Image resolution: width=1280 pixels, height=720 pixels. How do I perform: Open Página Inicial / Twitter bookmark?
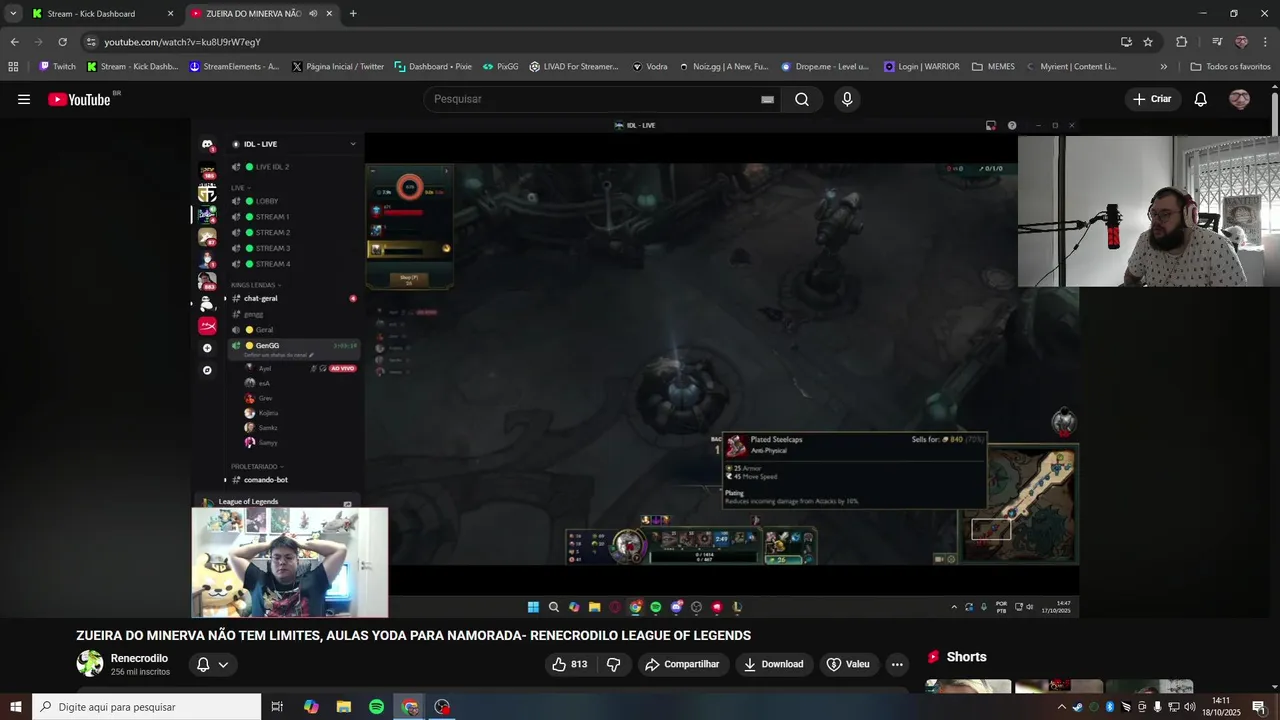338,66
